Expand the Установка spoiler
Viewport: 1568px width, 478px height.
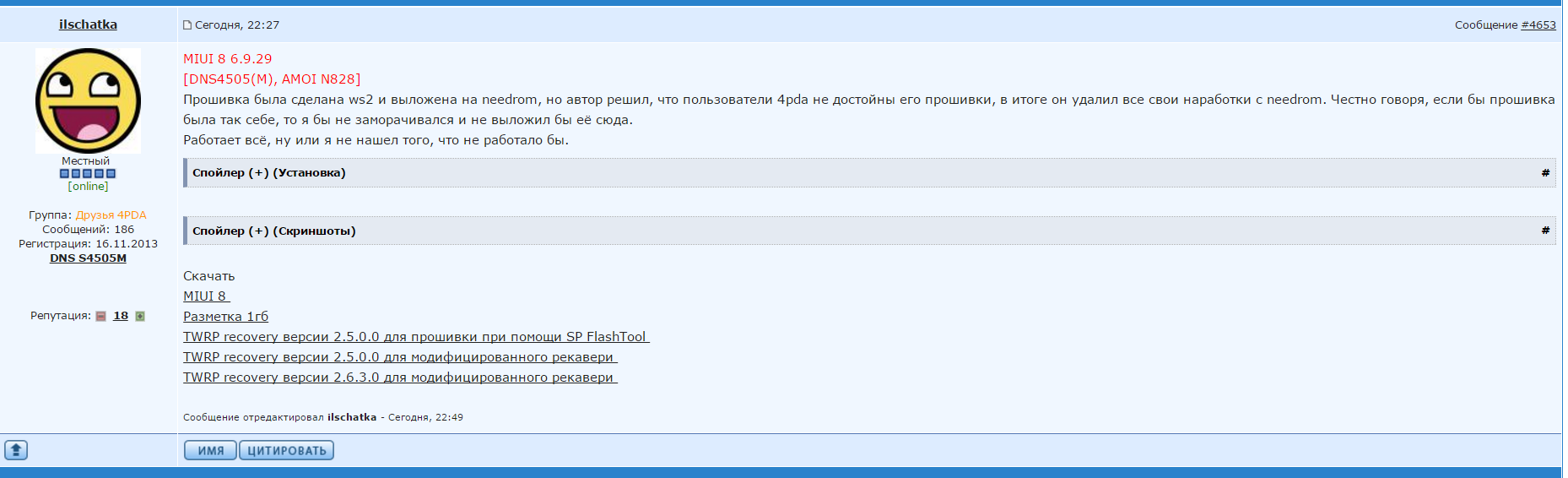269,172
